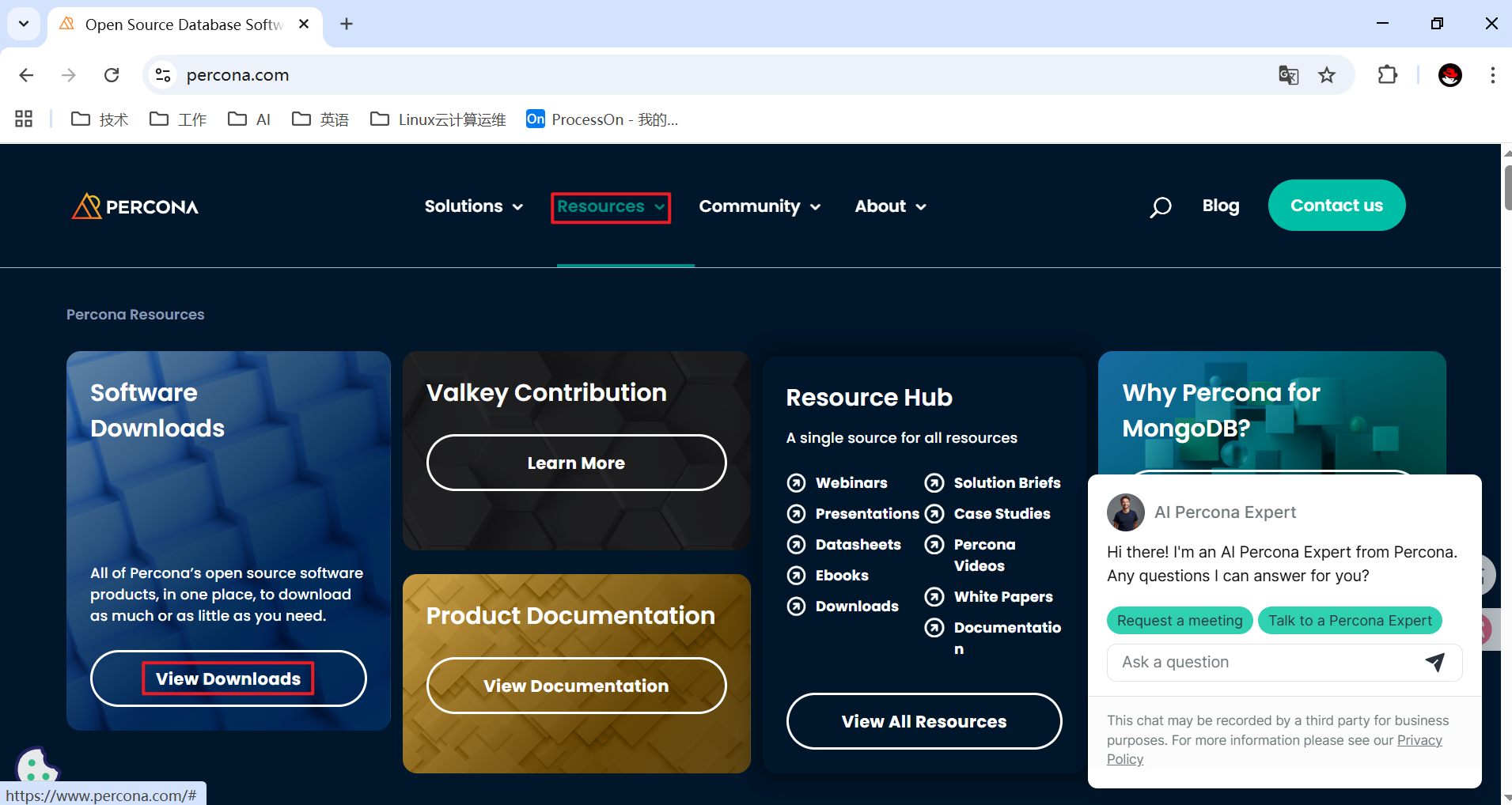Close the Open Source Database tab

304,24
